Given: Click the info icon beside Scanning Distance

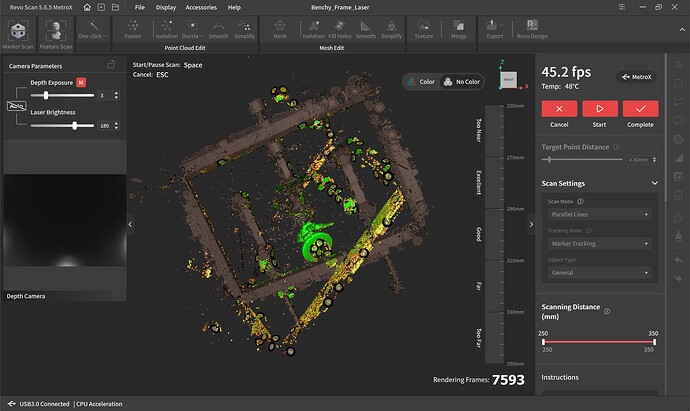Looking at the screenshot, I should pos(607,311).
